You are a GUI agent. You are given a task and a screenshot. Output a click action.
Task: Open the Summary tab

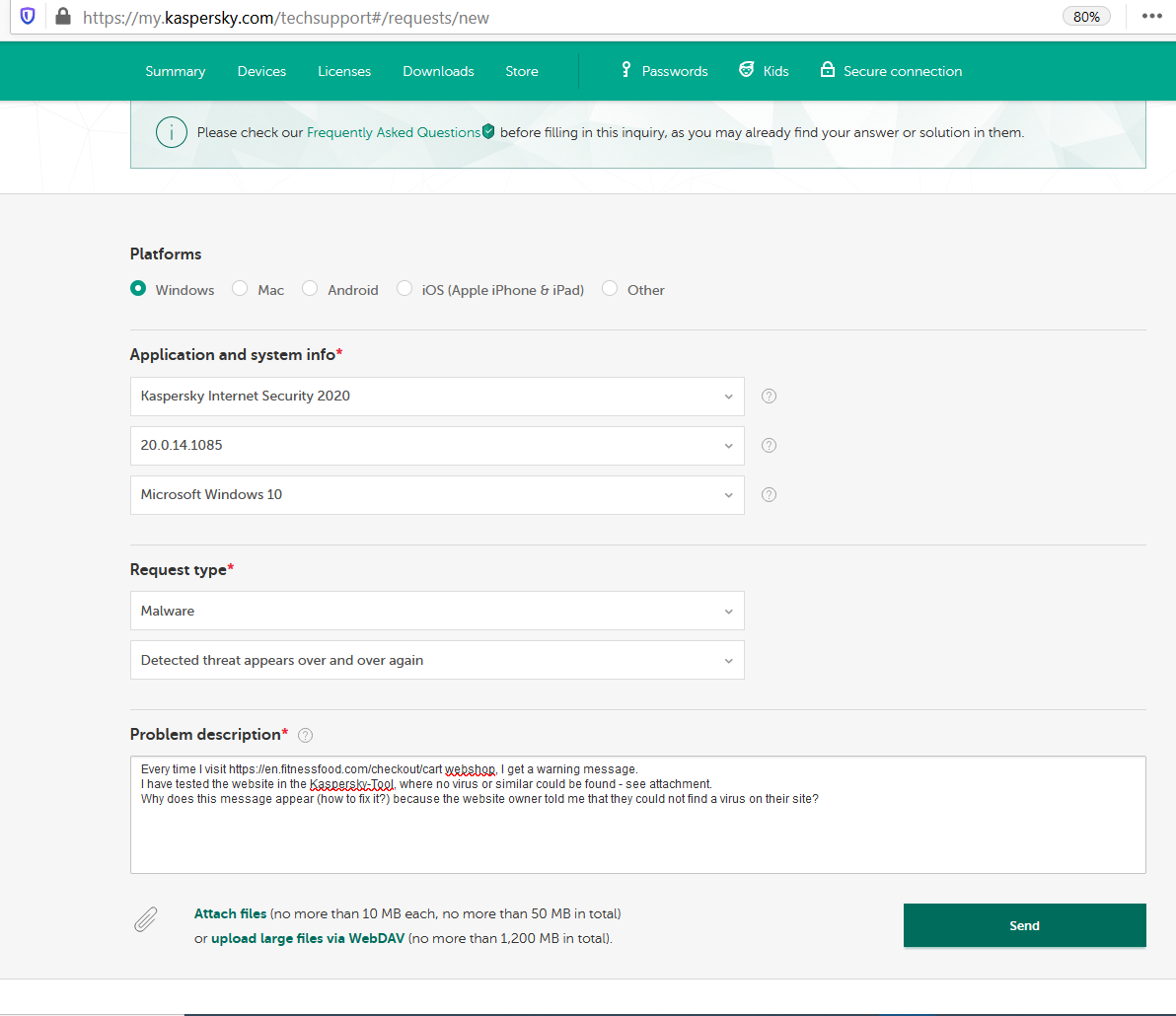pos(176,71)
